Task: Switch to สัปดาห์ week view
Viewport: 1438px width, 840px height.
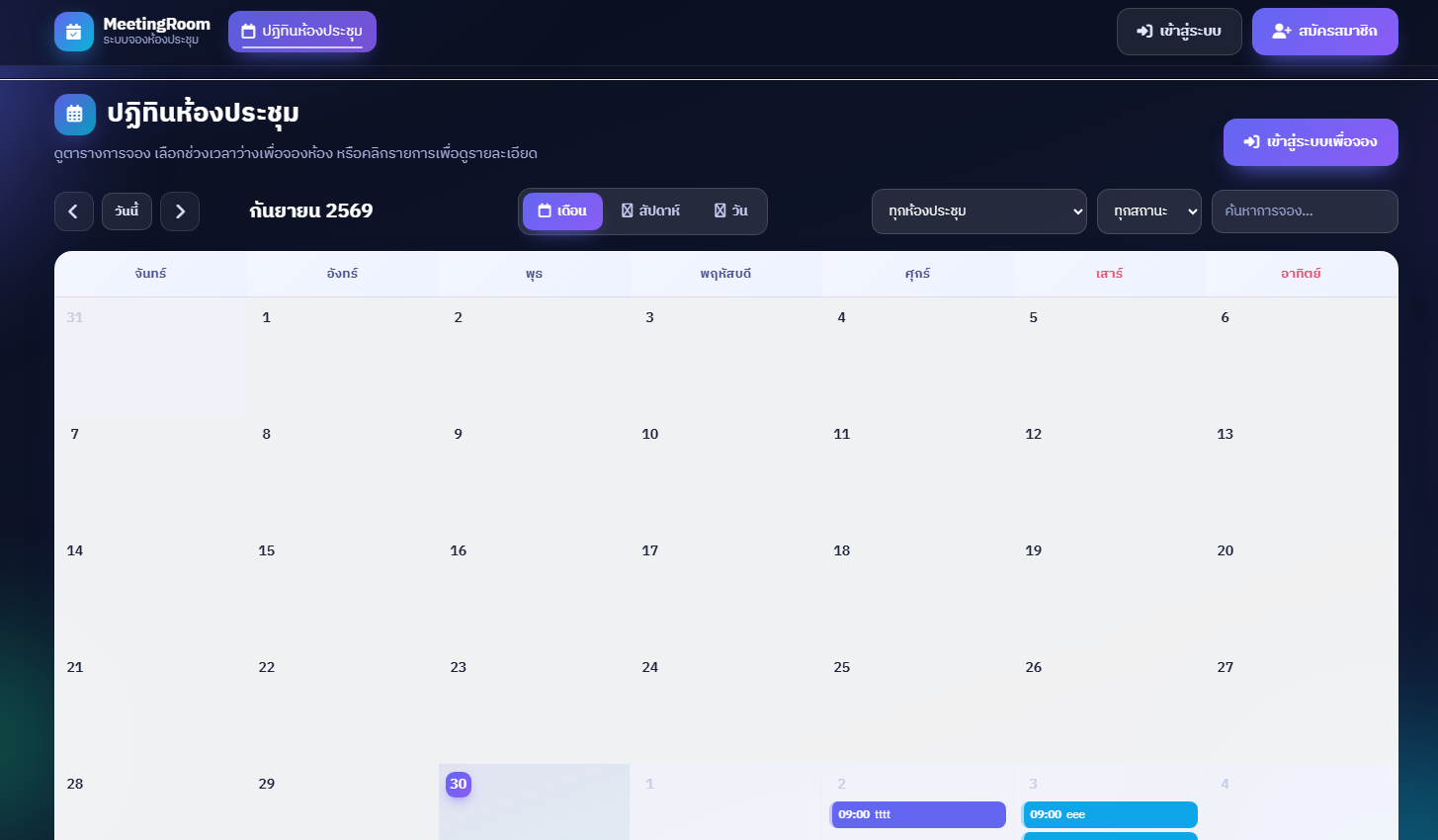Action: [650, 211]
